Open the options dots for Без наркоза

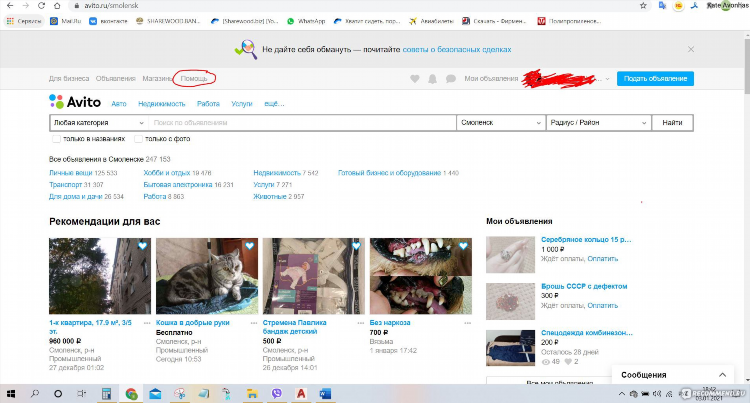coord(468,323)
